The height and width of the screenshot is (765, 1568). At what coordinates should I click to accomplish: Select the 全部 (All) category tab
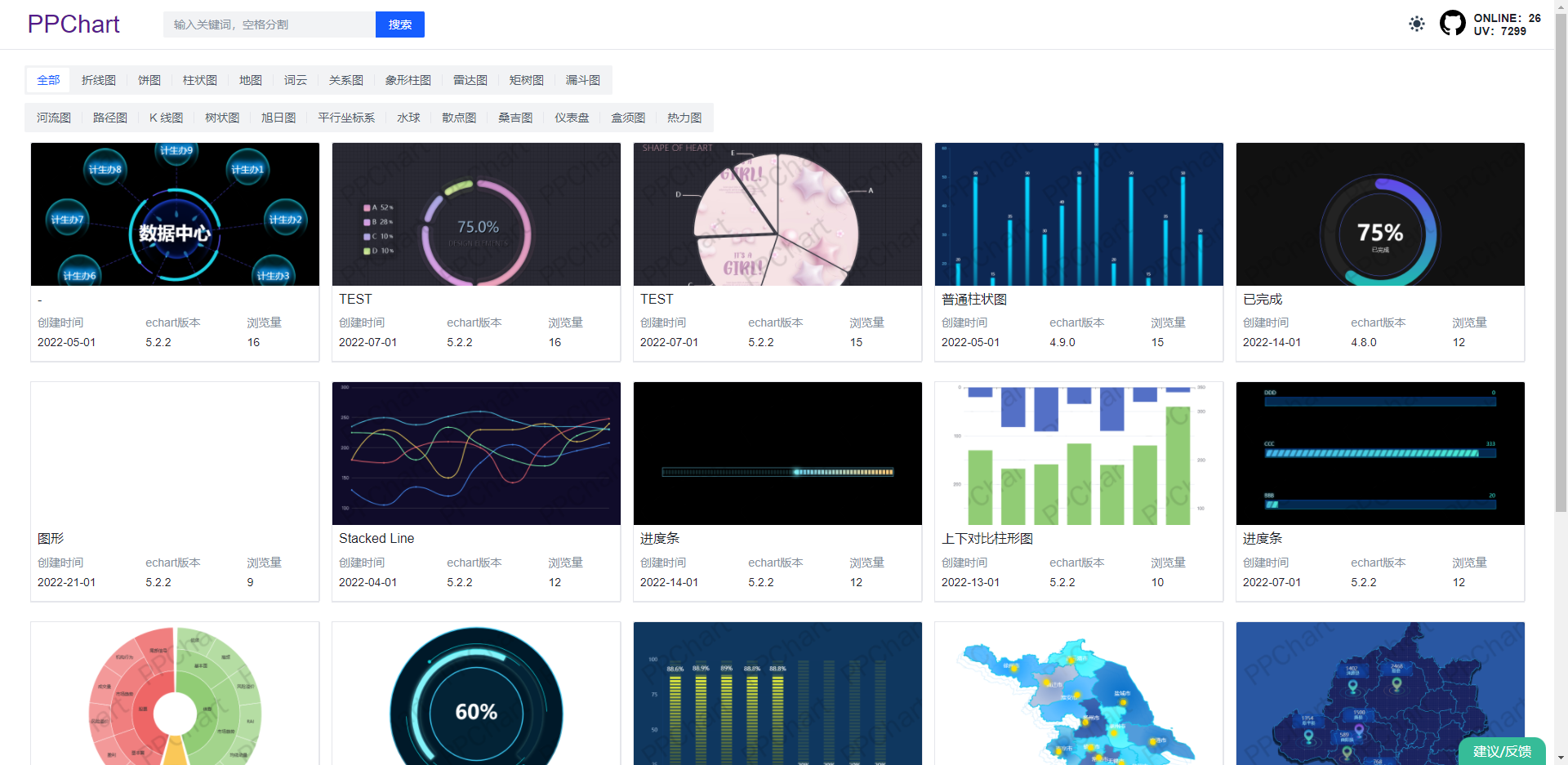(x=47, y=80)
